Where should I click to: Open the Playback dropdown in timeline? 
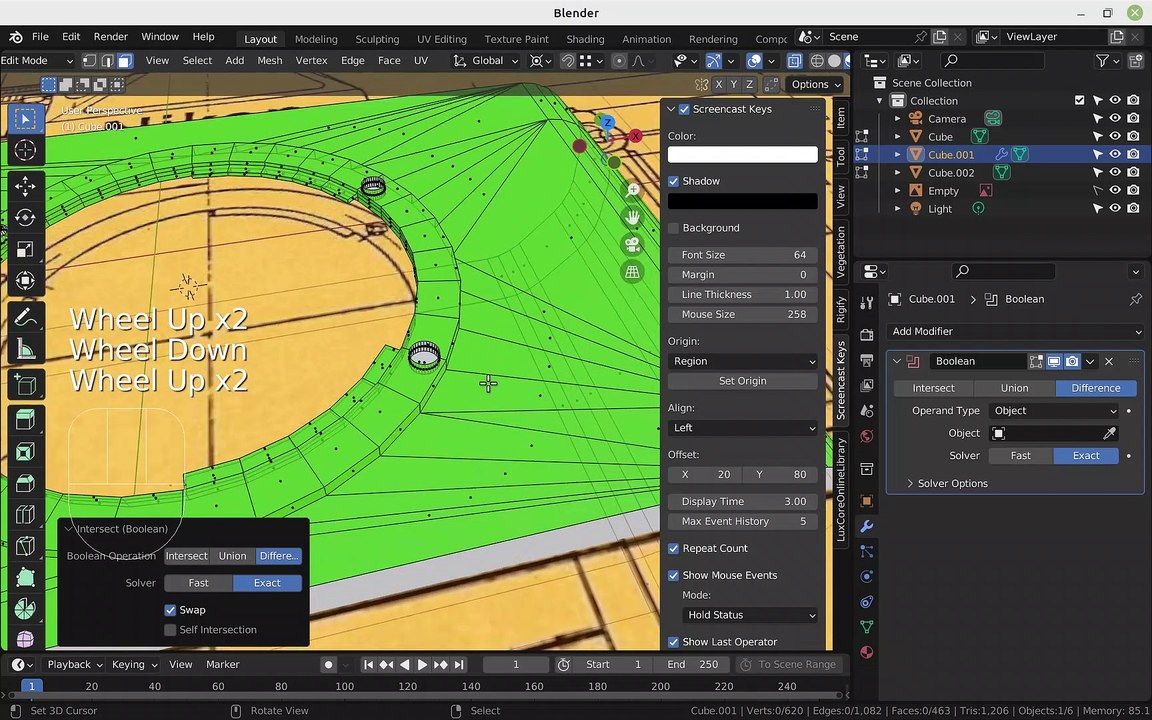tap(74, 665)
